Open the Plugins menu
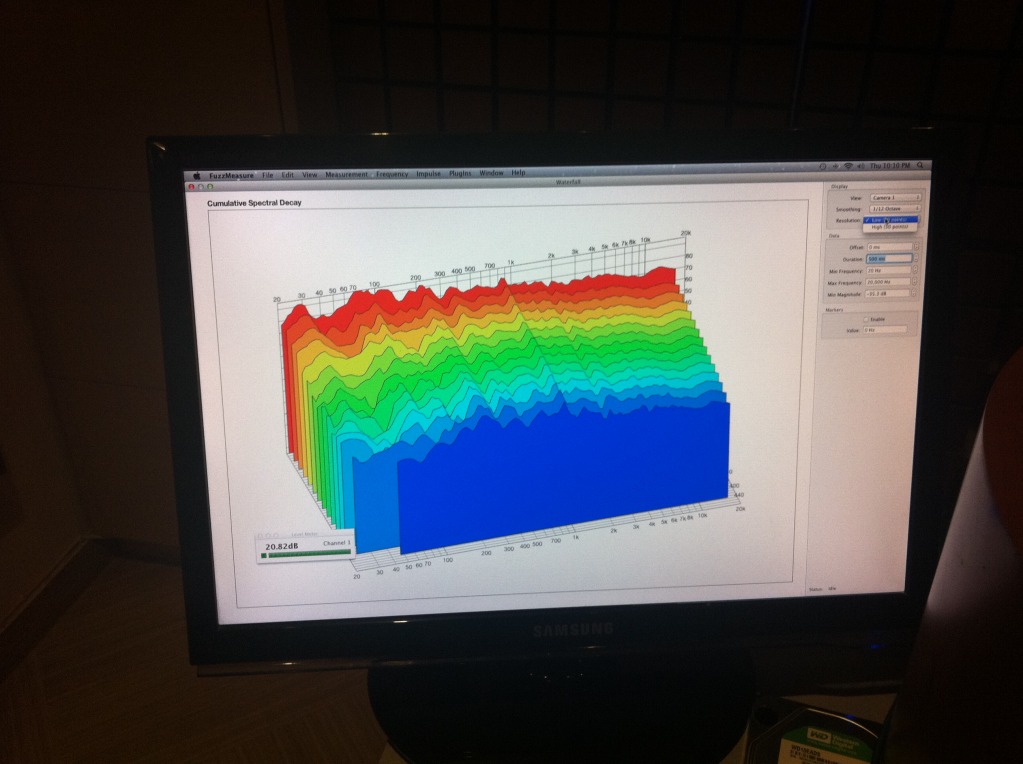 pyautogui.click(x=459, y=173)
